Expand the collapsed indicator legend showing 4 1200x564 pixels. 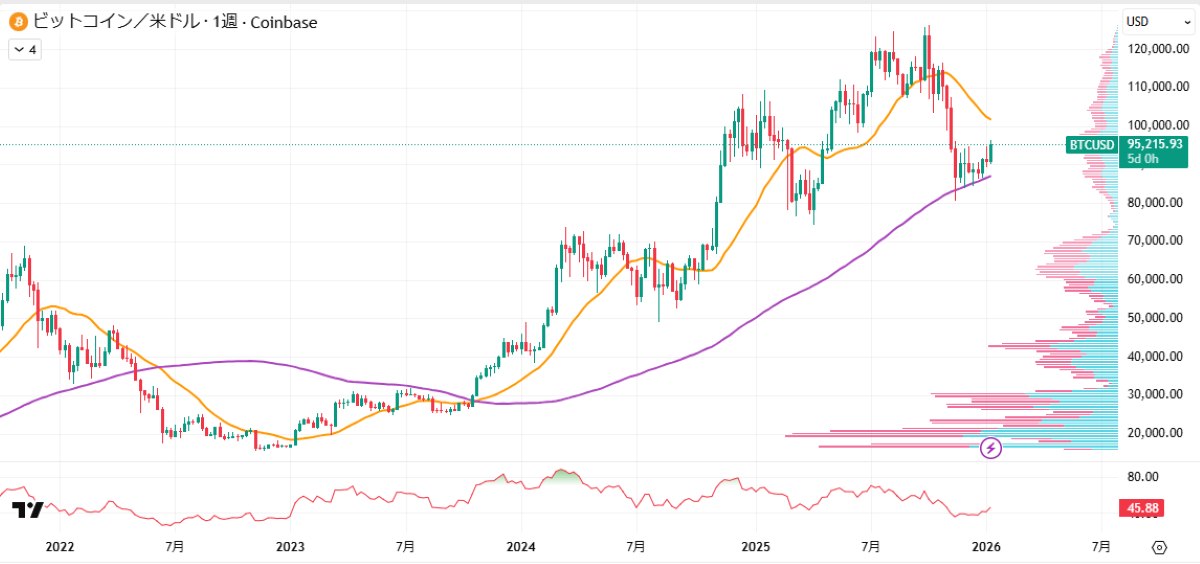(x=25, y=50)
